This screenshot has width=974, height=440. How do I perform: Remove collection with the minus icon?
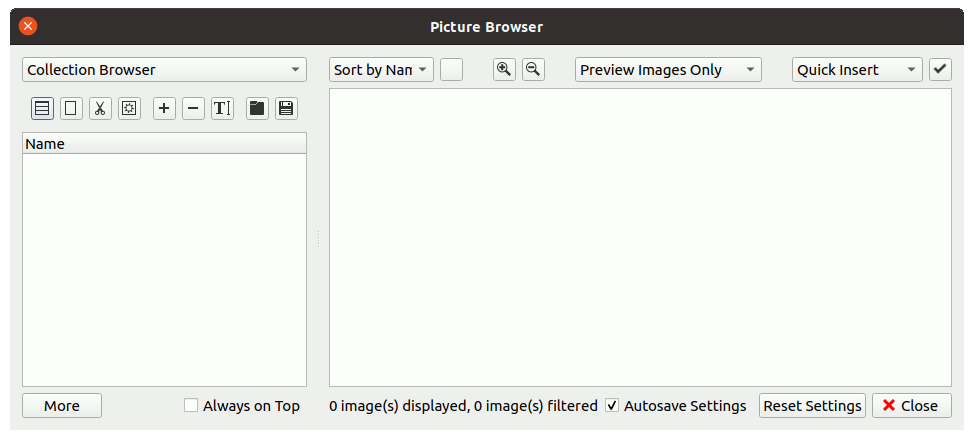coord(193,108)
